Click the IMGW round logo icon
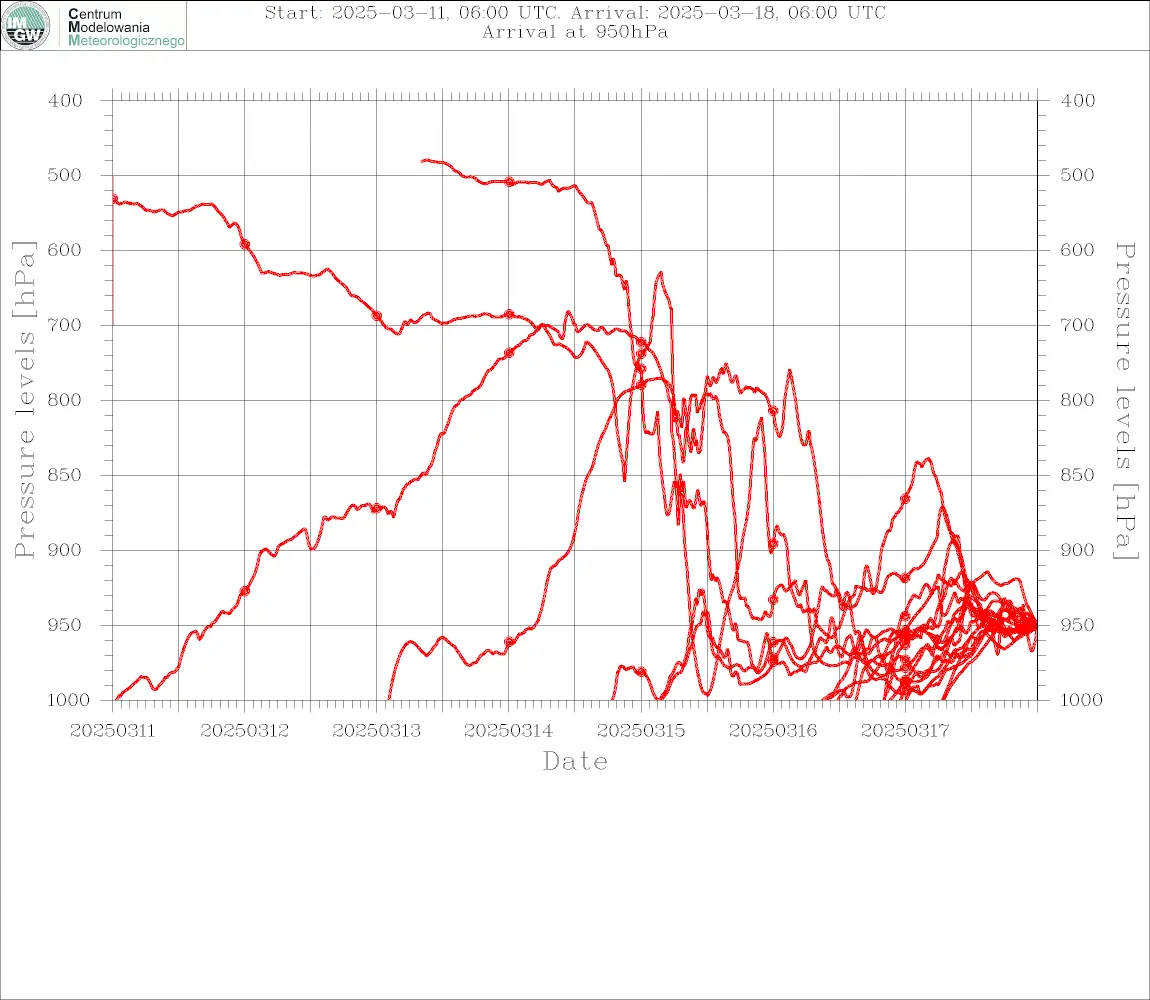This screenshot has height=1000, width=1150. (x=26, y=26)
